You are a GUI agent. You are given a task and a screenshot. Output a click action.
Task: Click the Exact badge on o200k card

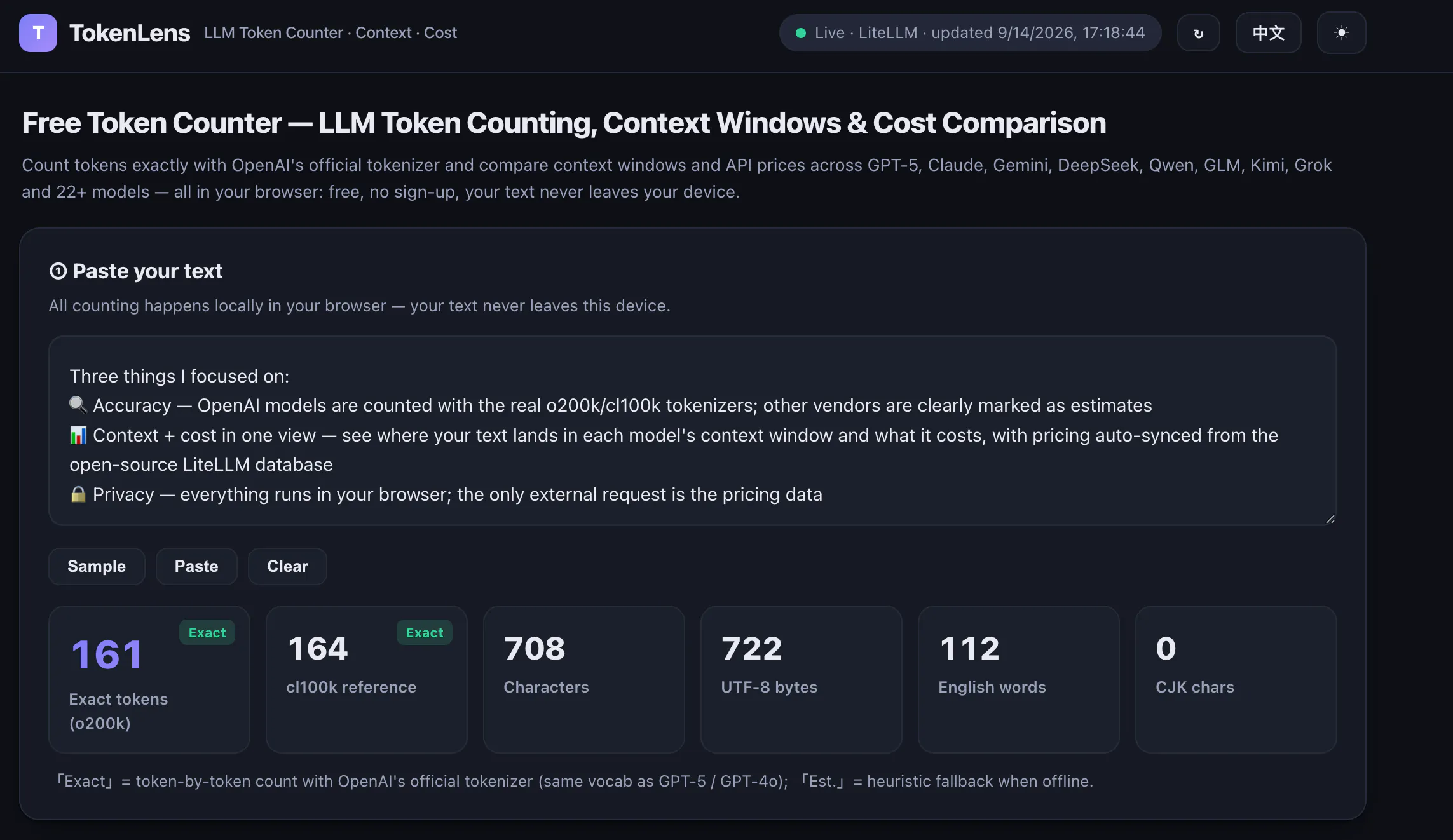pyautogui.click(x=207, y=633)
